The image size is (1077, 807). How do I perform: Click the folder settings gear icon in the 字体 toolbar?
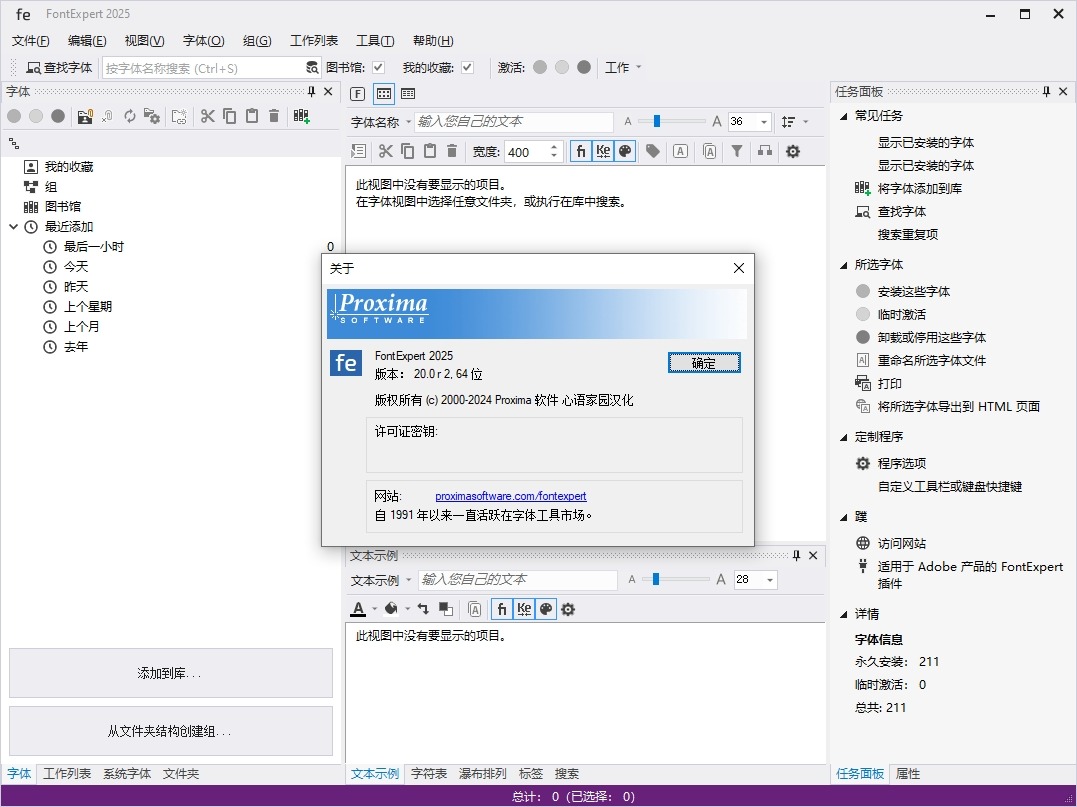[152, 116]
